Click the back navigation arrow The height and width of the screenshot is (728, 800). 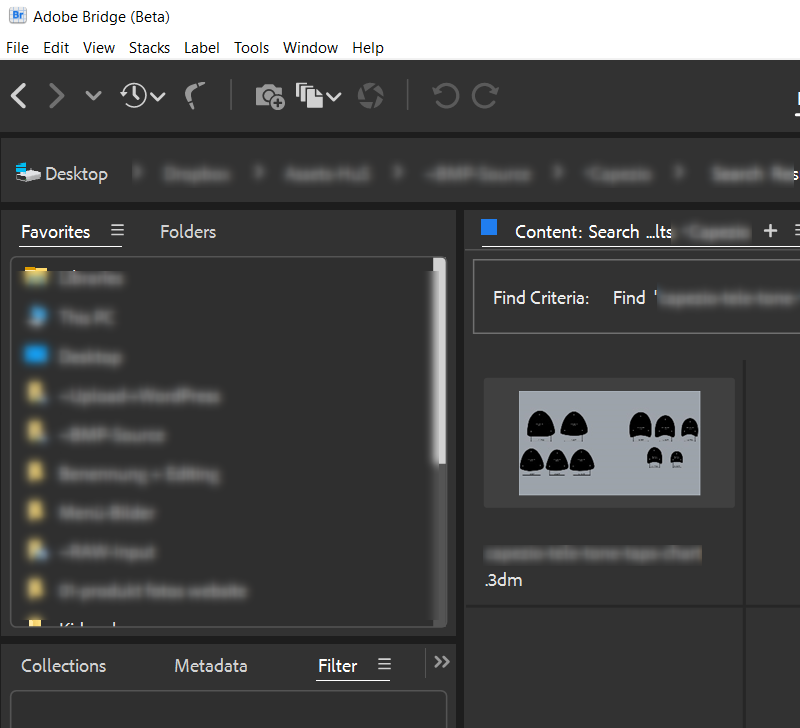point(18,95)
